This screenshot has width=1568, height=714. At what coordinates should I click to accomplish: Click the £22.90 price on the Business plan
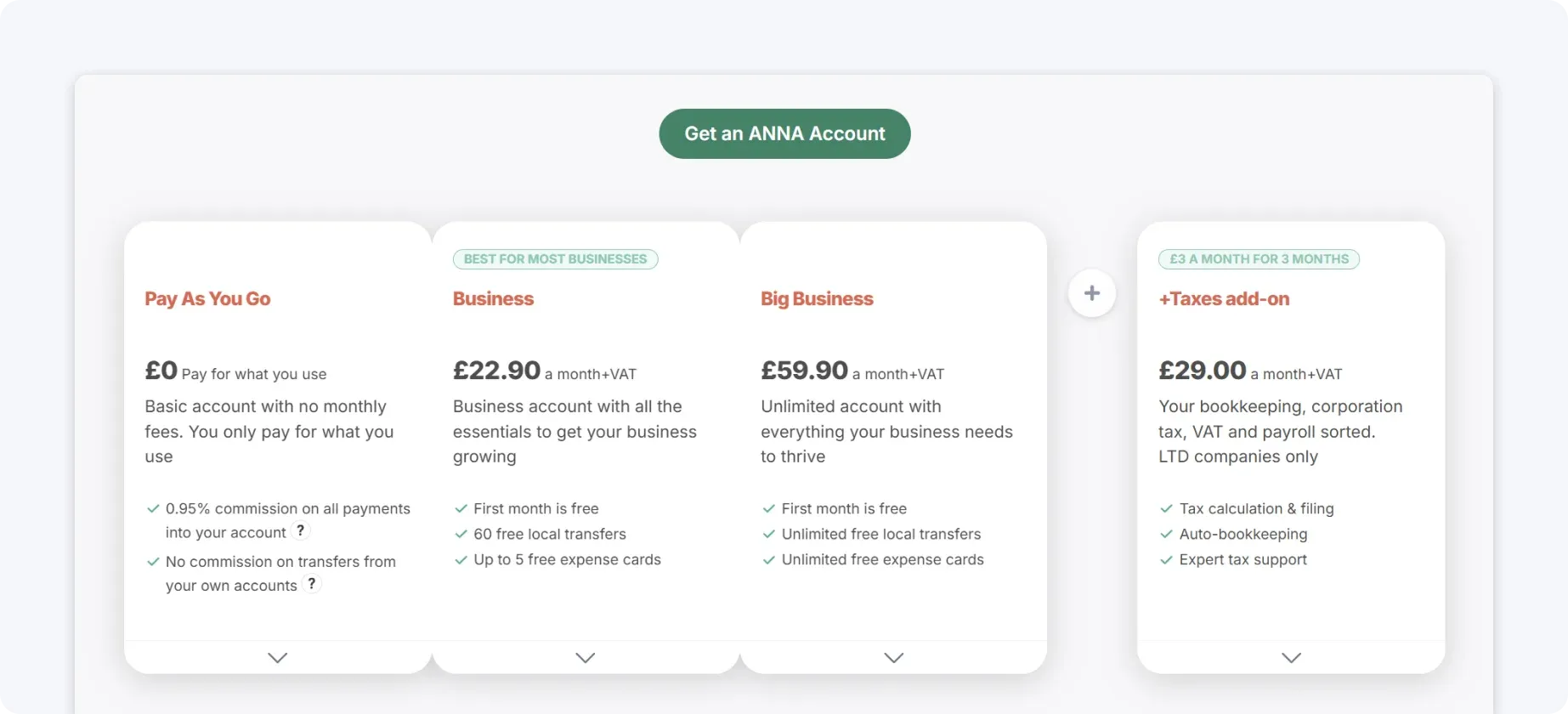495,370
